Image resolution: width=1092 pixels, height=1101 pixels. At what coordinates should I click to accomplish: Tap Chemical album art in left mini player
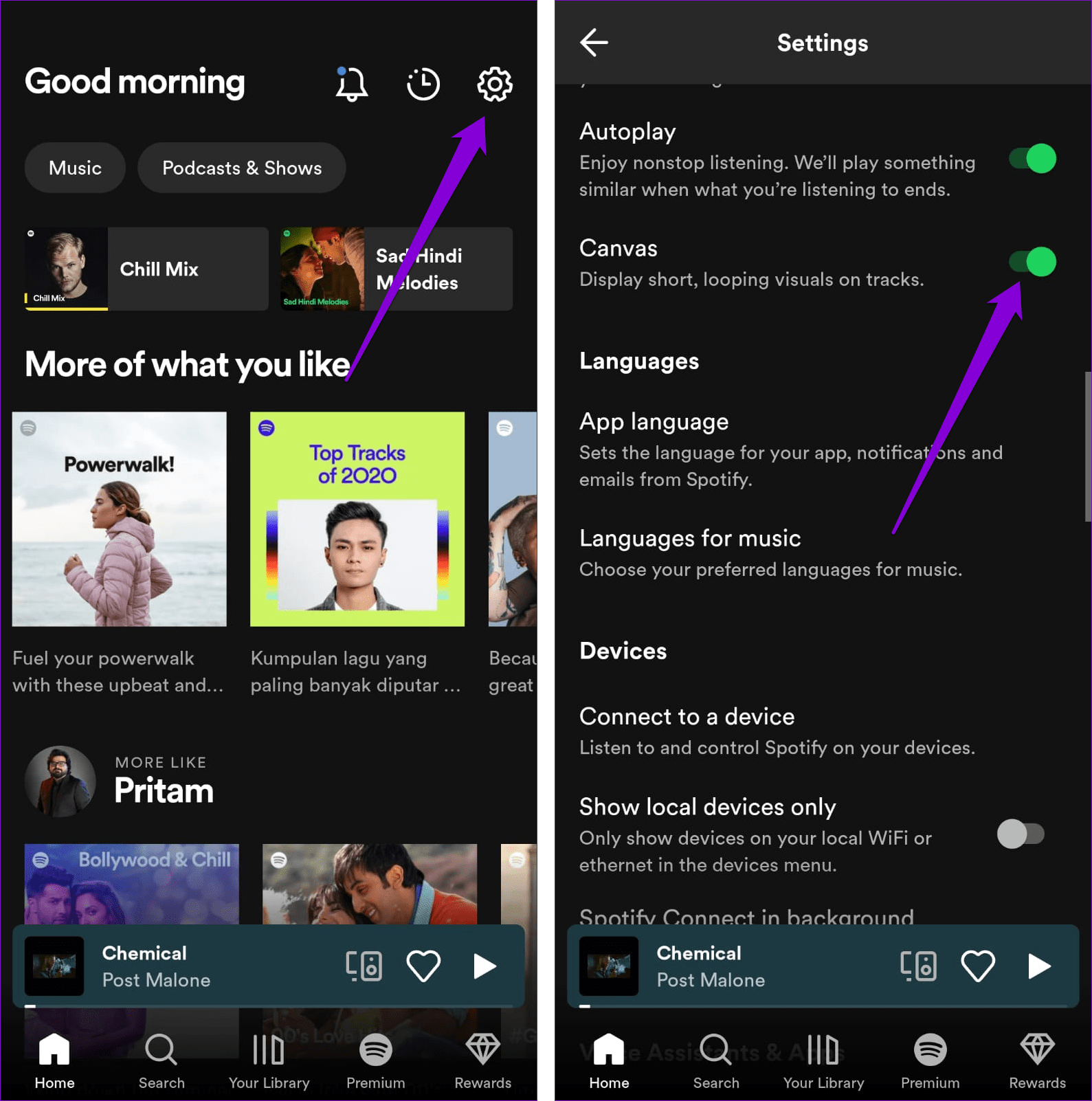pyautogui.click(x=54, y=966)
